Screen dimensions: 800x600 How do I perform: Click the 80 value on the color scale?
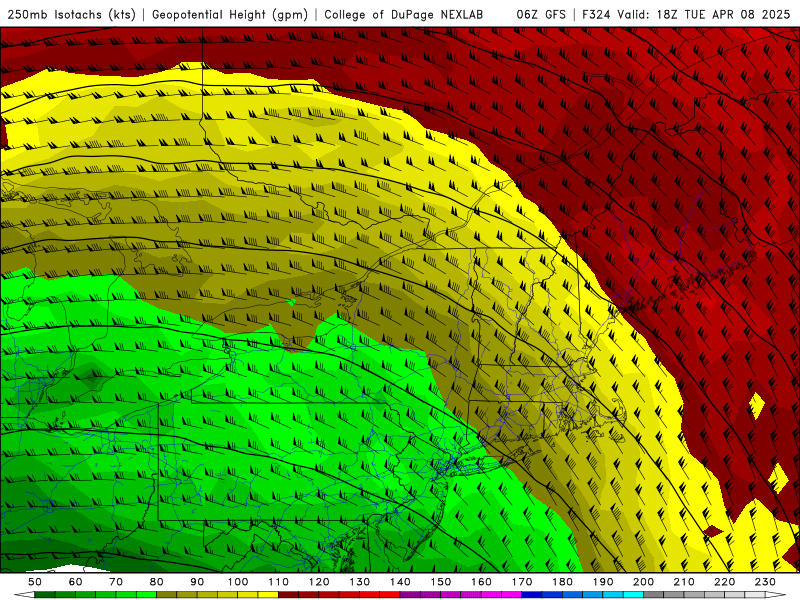(157, 582)
